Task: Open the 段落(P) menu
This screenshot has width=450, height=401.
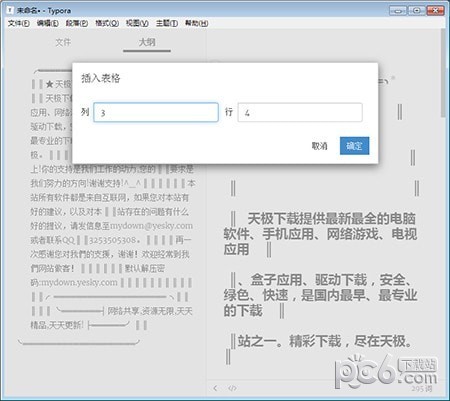Action: point(77,23)
